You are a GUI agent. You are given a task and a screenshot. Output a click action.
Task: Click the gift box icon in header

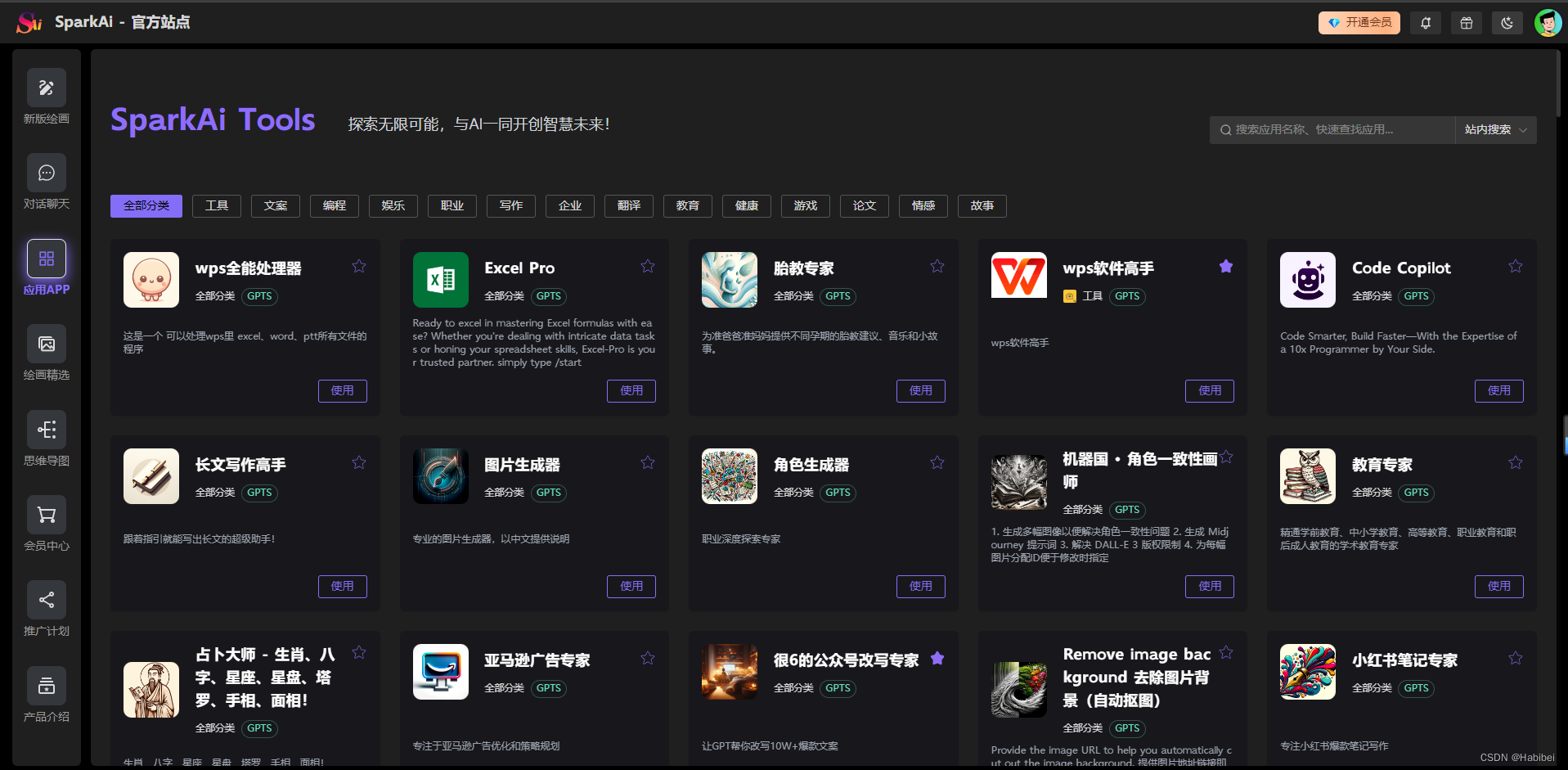(1467, 23)
